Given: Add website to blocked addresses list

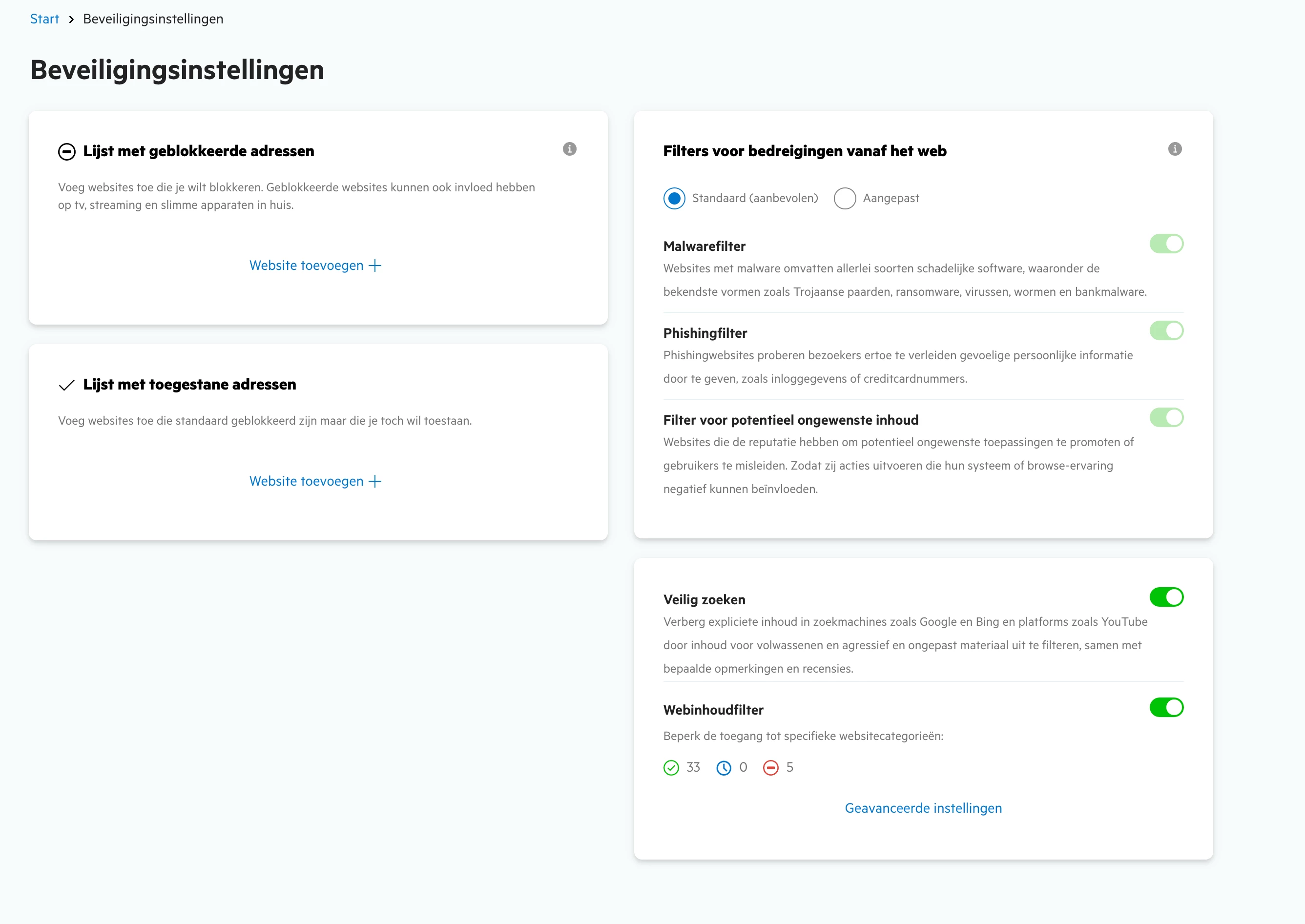Looking at the screenshot, I should (x=315, y=266).
